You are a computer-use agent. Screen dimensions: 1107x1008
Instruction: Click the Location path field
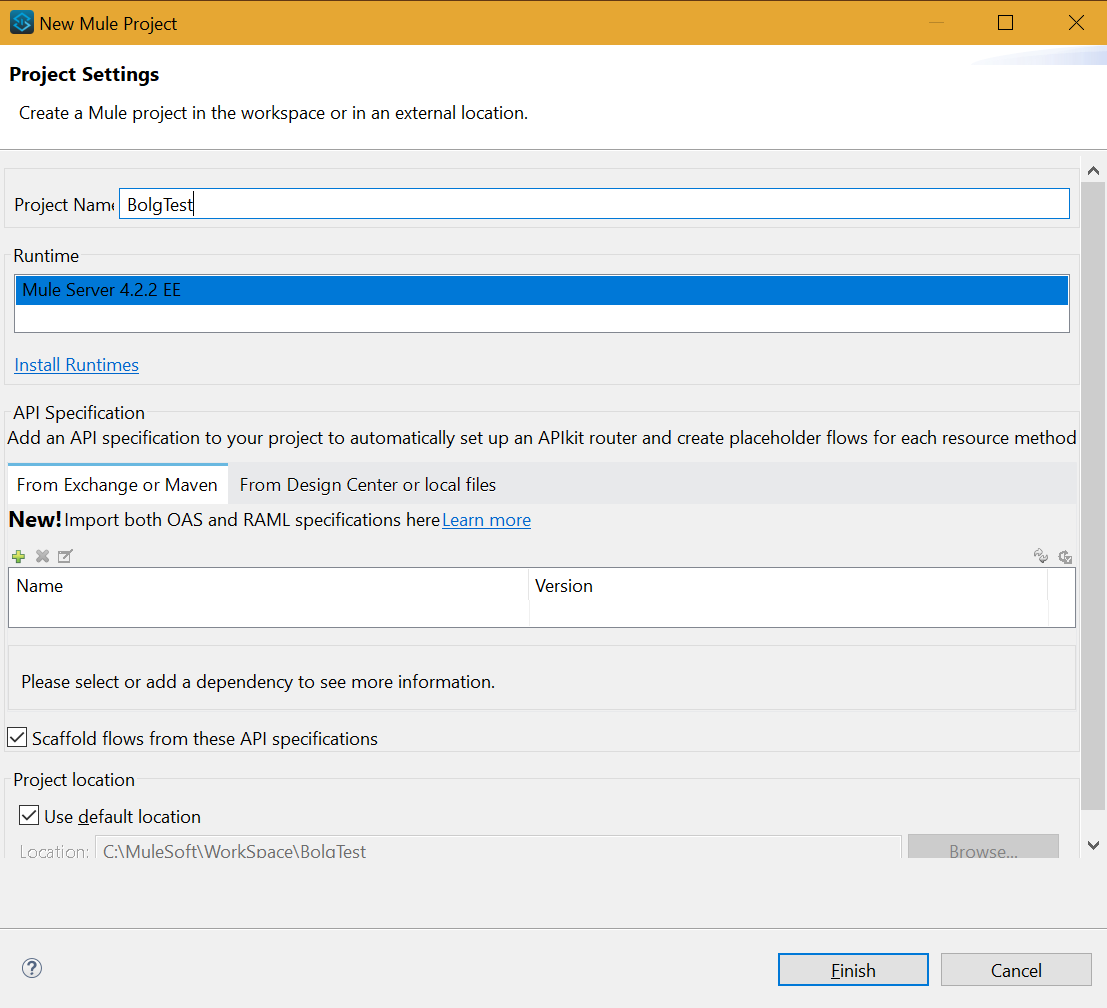pos(498,848)
